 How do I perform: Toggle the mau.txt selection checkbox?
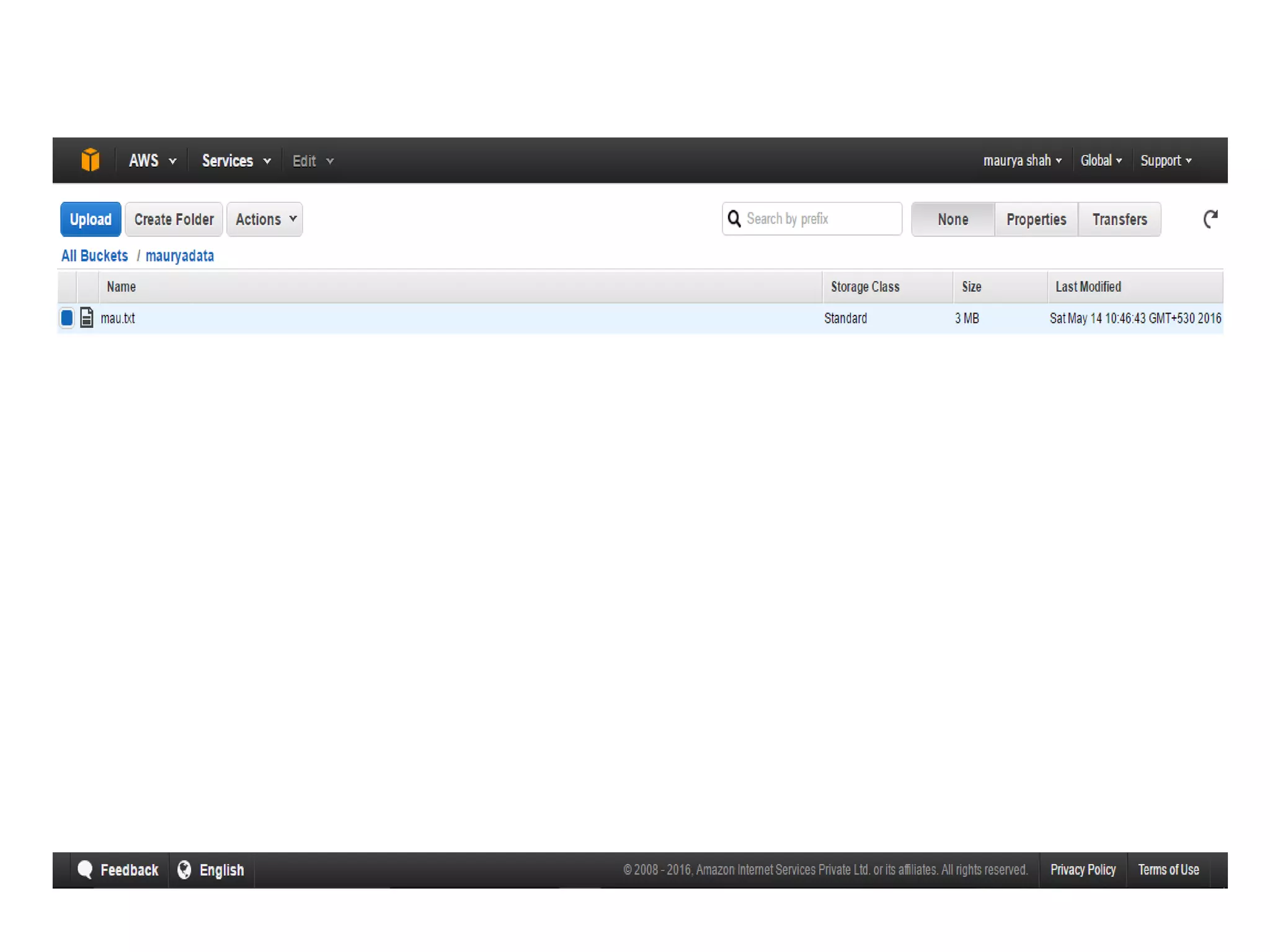click(67, 318)
